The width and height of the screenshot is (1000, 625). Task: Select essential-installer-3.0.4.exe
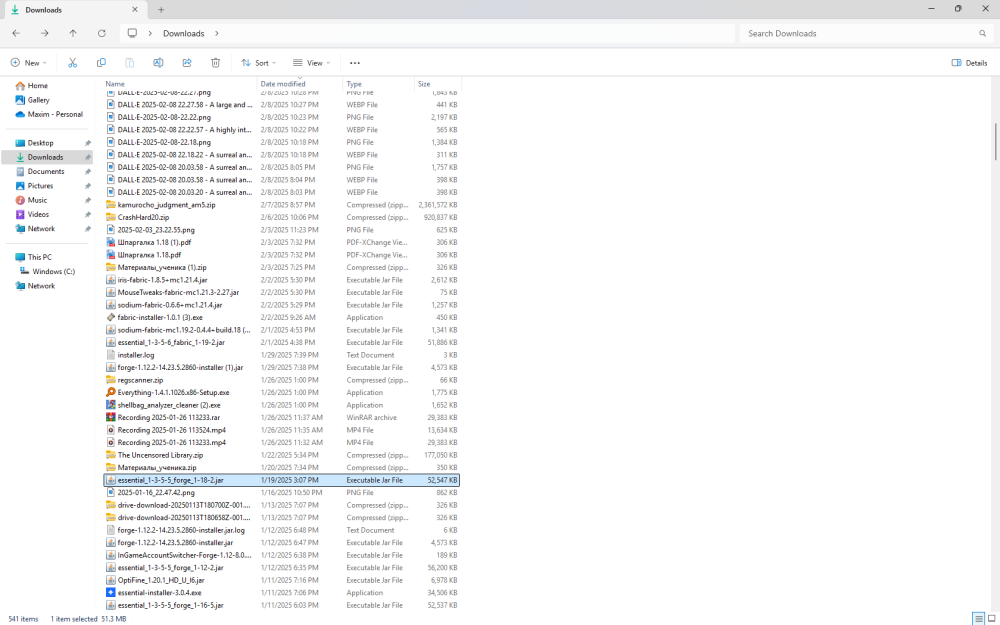tap(281, 592)
